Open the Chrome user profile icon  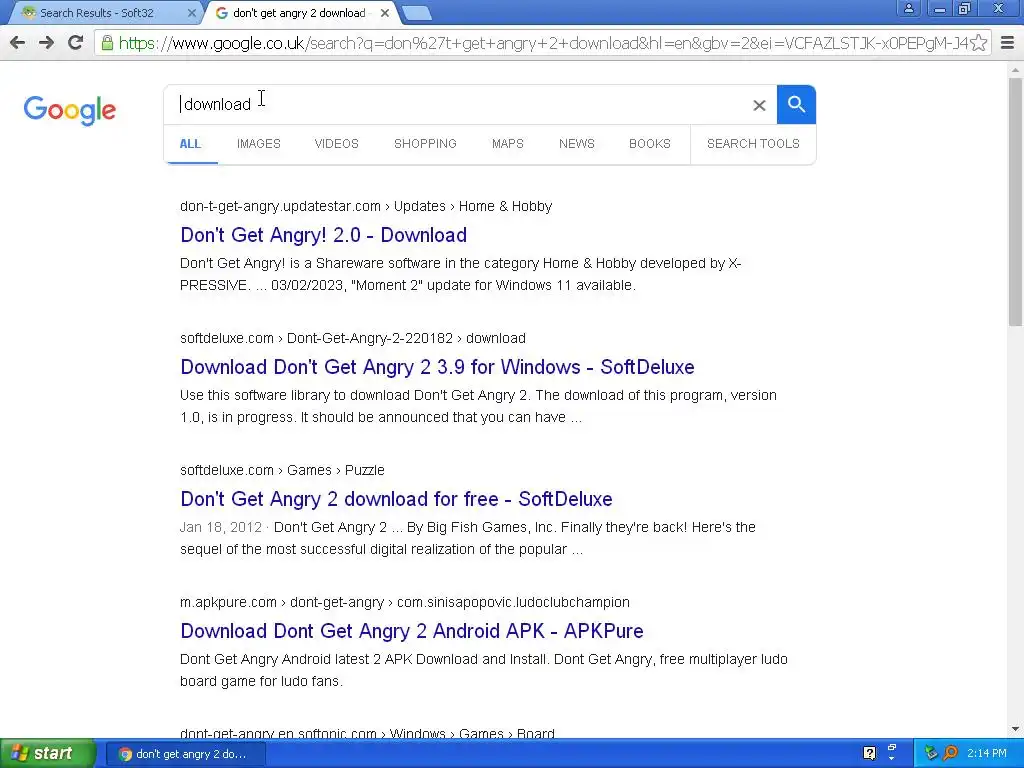coord(908,8)
